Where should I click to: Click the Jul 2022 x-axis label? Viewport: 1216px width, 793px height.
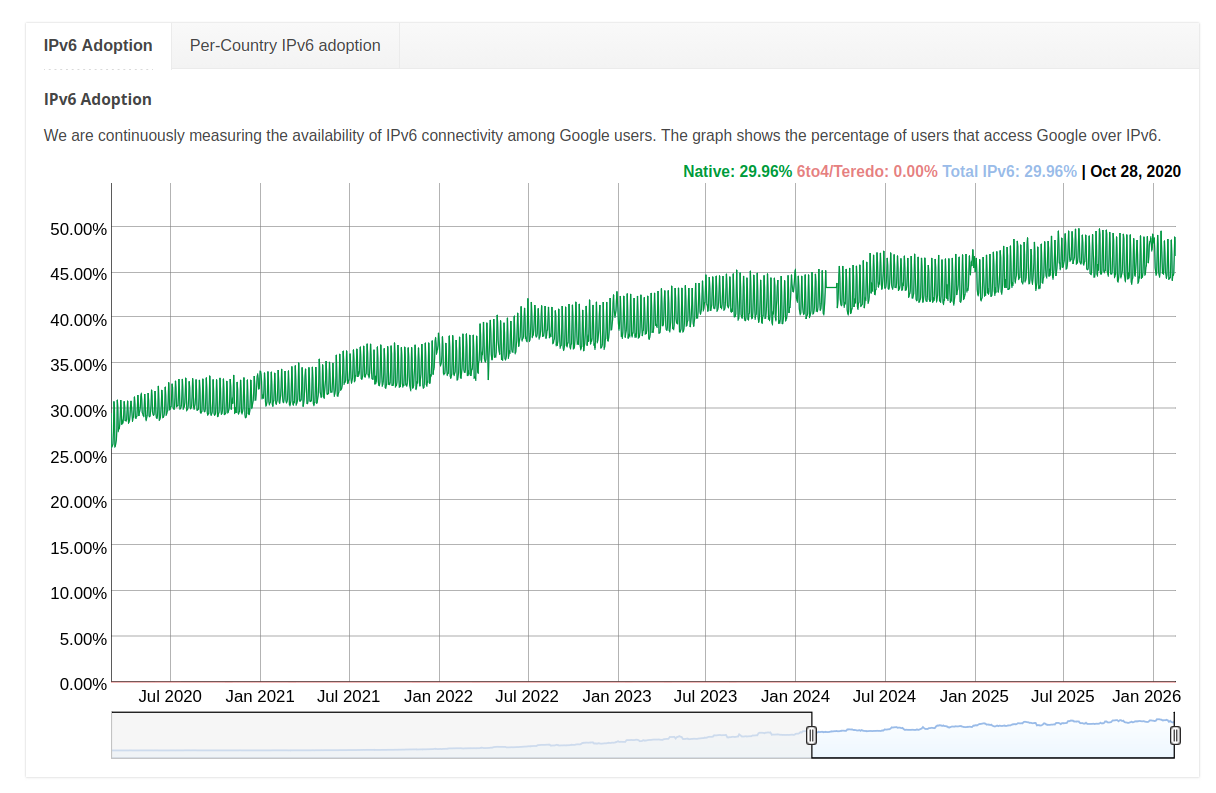(527, 696)
